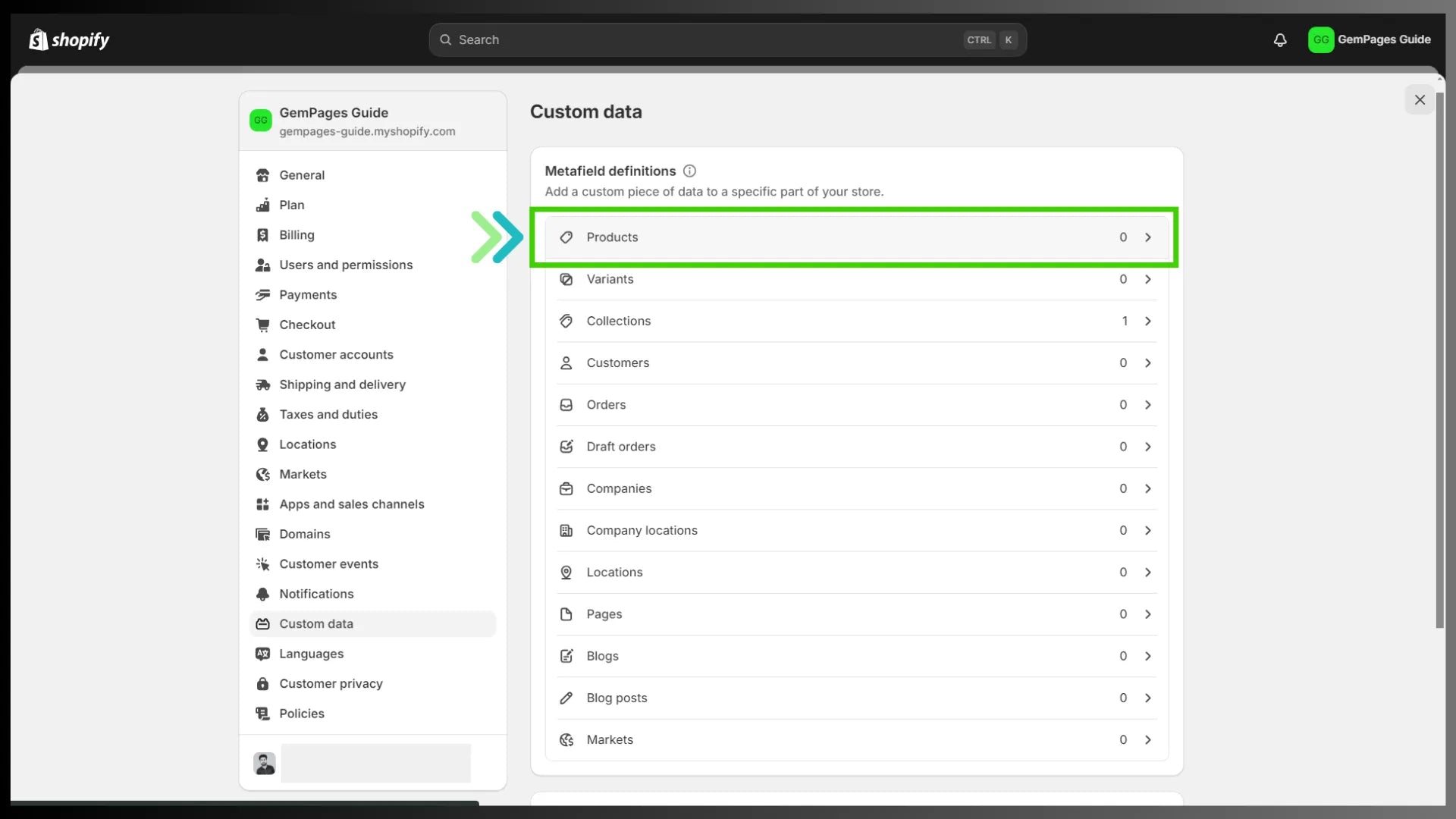Close the settings panel with X
Screen dimensions: 1456x819
click(x=1420, y=99)
